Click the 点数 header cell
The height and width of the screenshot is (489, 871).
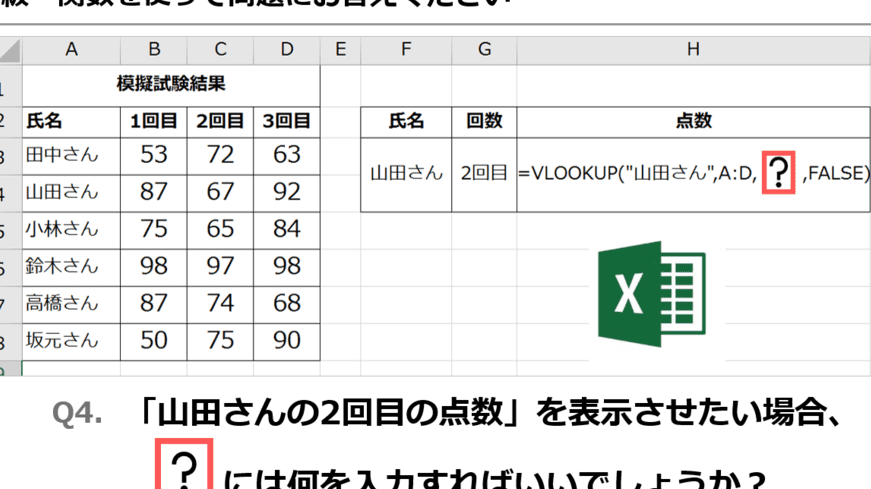click(694, 122)
